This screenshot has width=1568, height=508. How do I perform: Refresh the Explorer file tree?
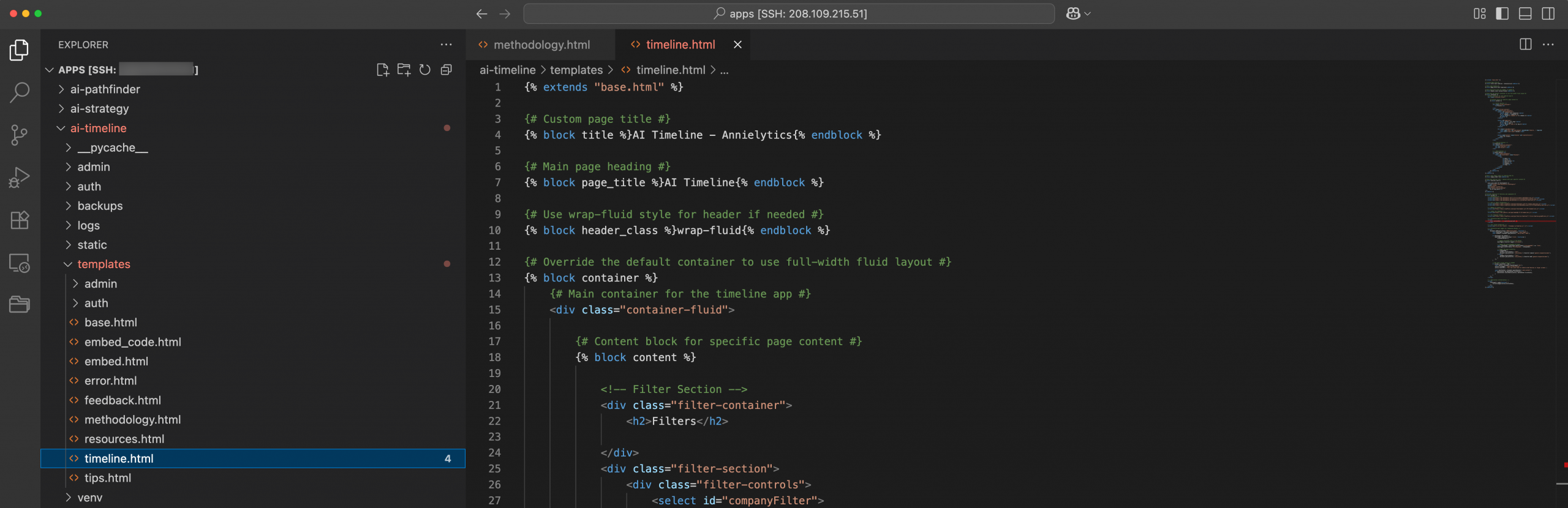[425, 70]
